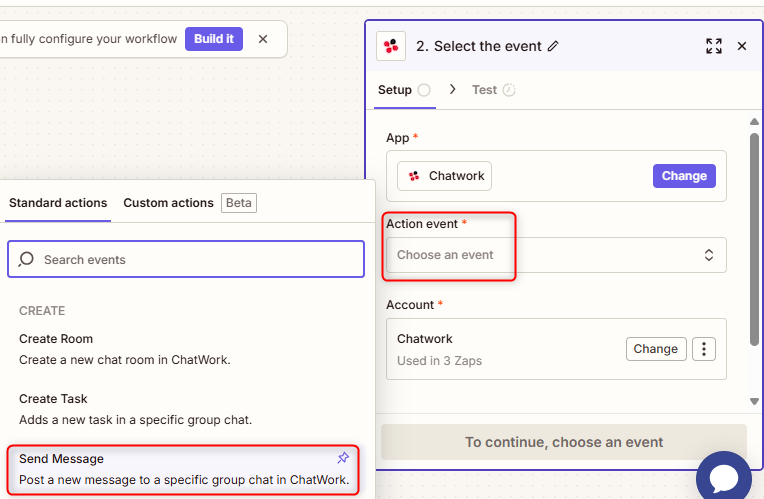Click Change in the Account section
Screen dimensions: 764x499
click(656, 349)
